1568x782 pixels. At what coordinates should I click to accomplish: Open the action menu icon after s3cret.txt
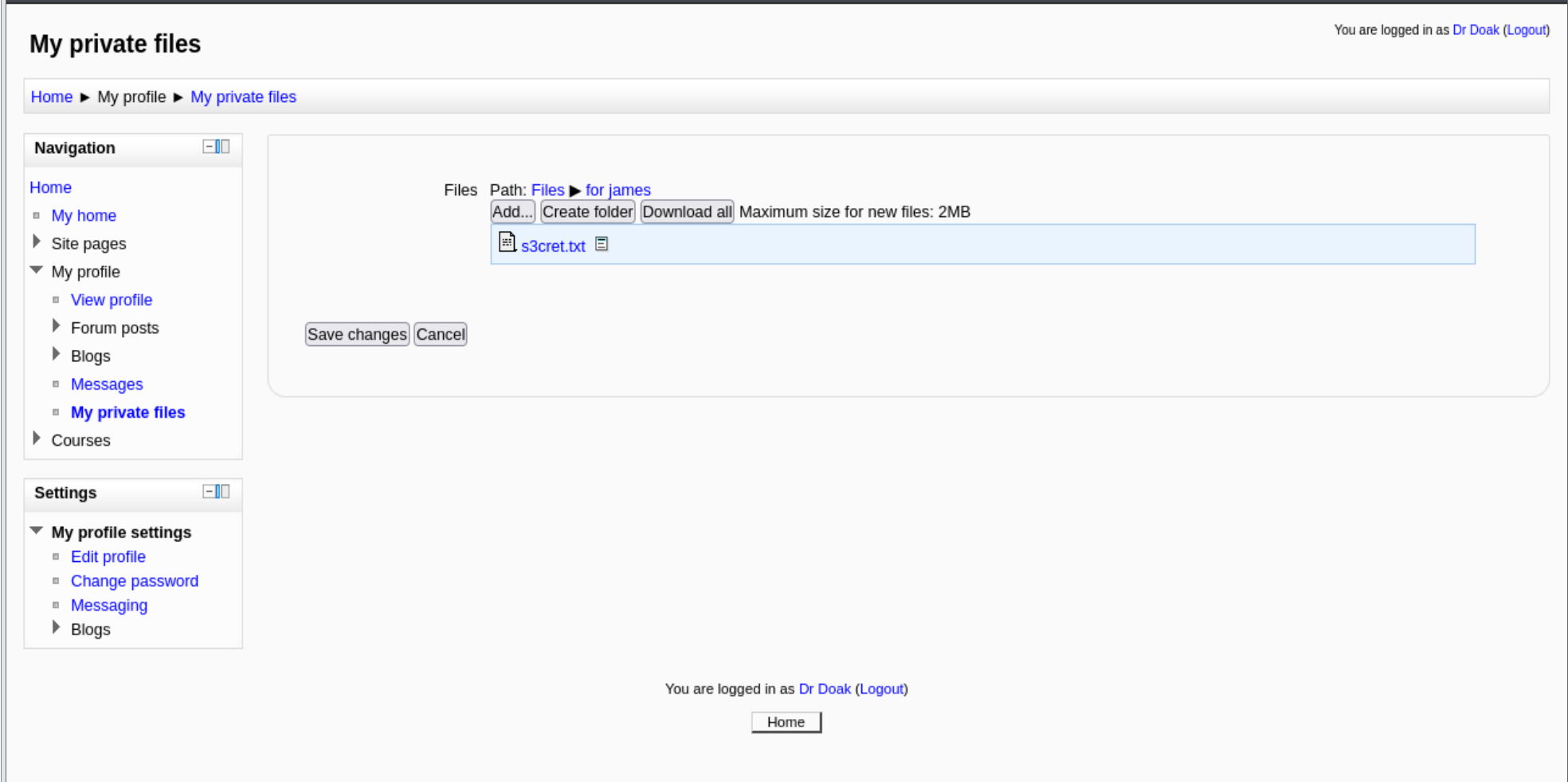click(602, 244)
